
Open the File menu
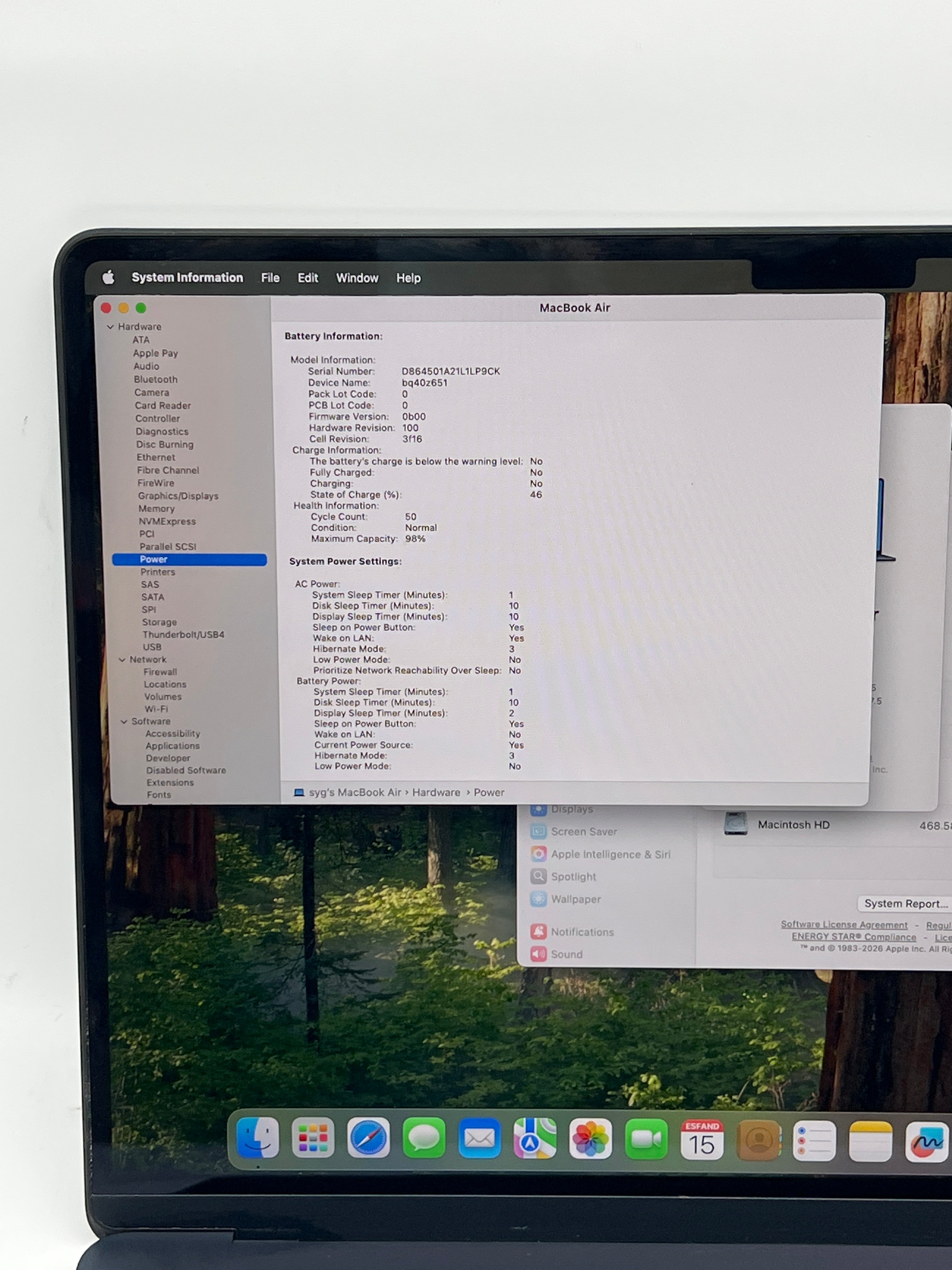coord(270,278)
